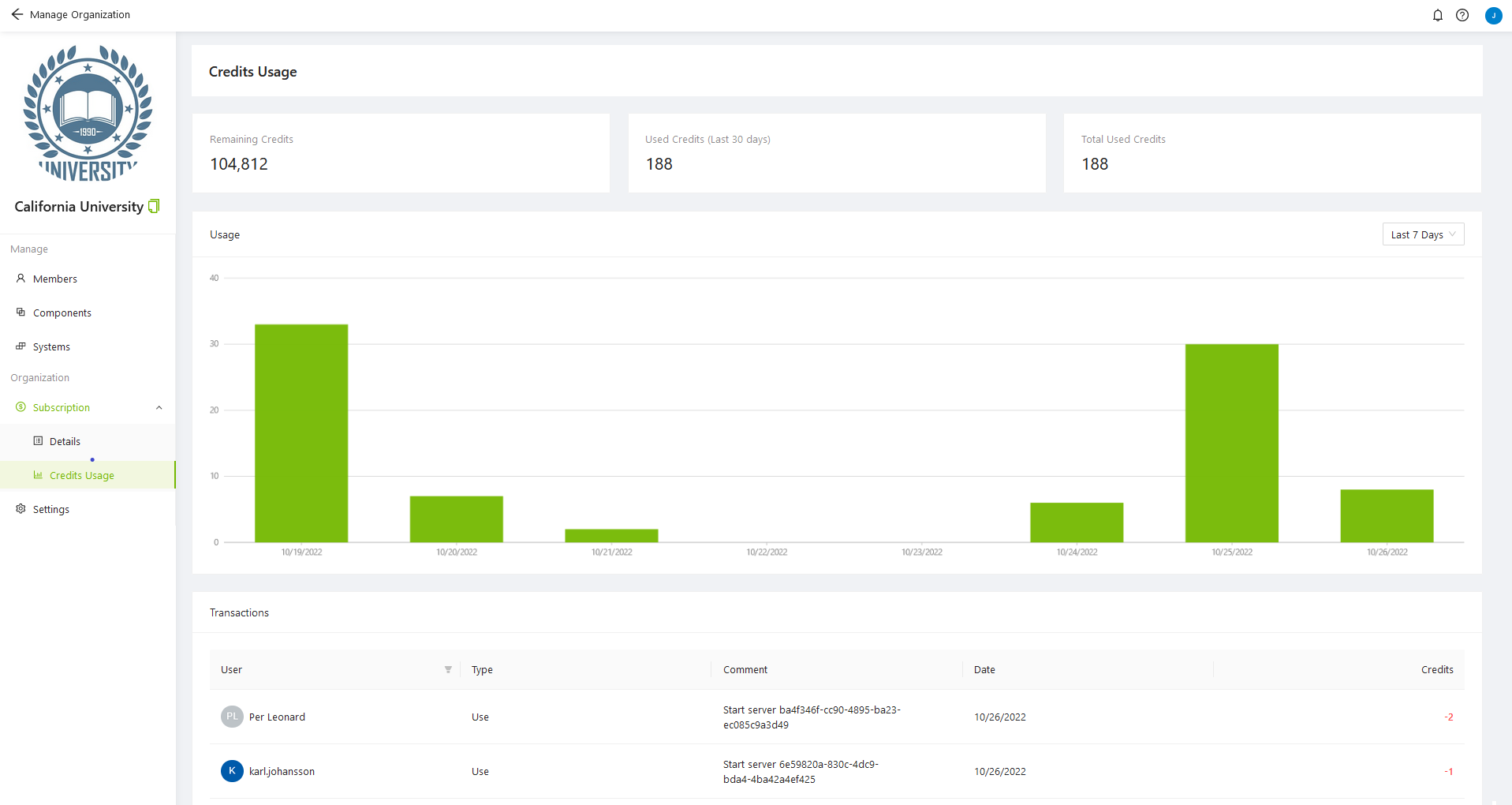Open the Last 7 Days dropdown
Viewport: 1512px width, 805px height.
click(1422, 234)
